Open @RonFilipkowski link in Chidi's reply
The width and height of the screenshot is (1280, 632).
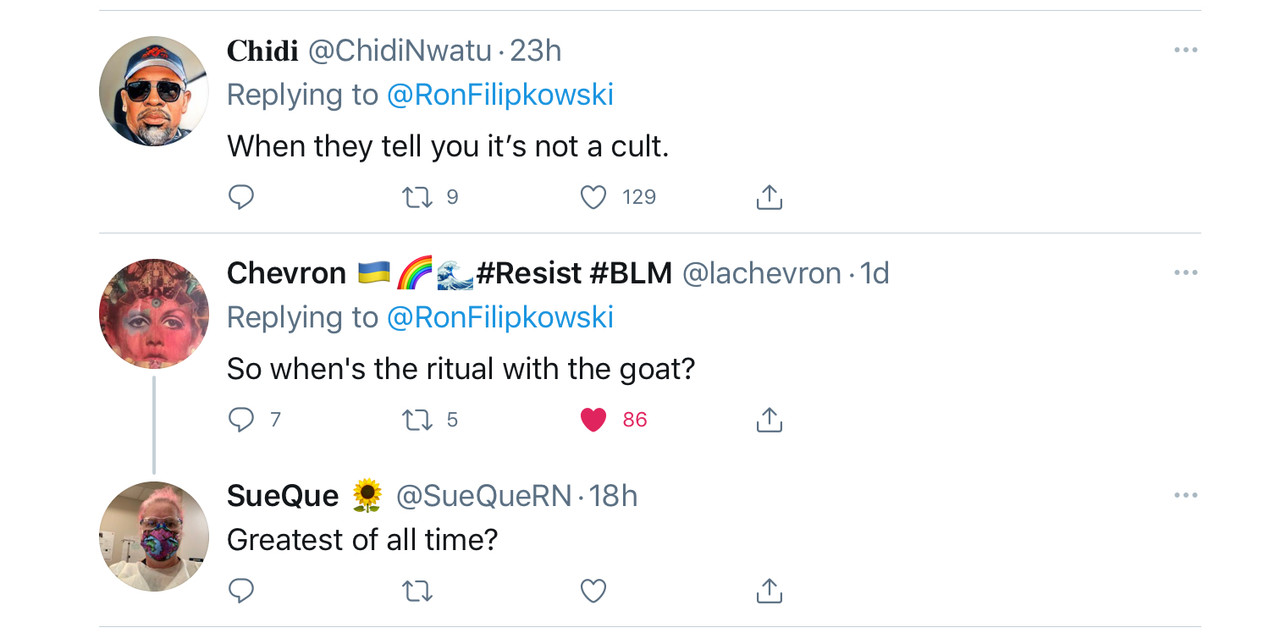click(499, 95)
